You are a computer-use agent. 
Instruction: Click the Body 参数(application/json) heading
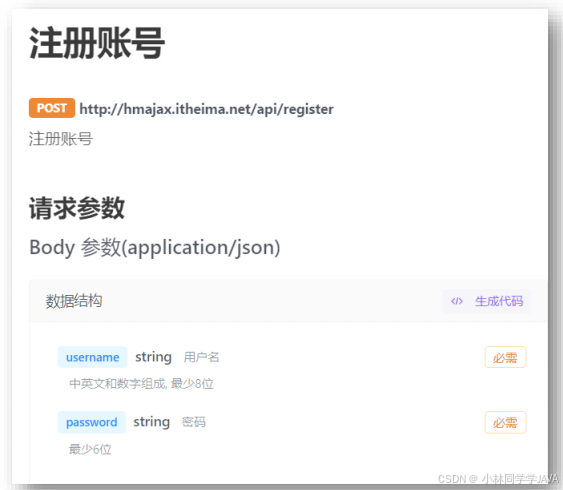click(155, 248)
